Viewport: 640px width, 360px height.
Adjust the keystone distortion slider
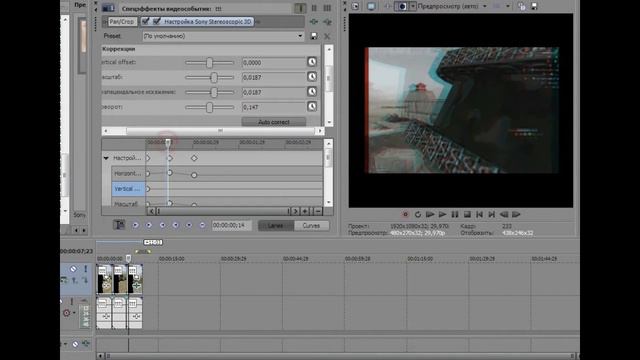click(209, 92)
